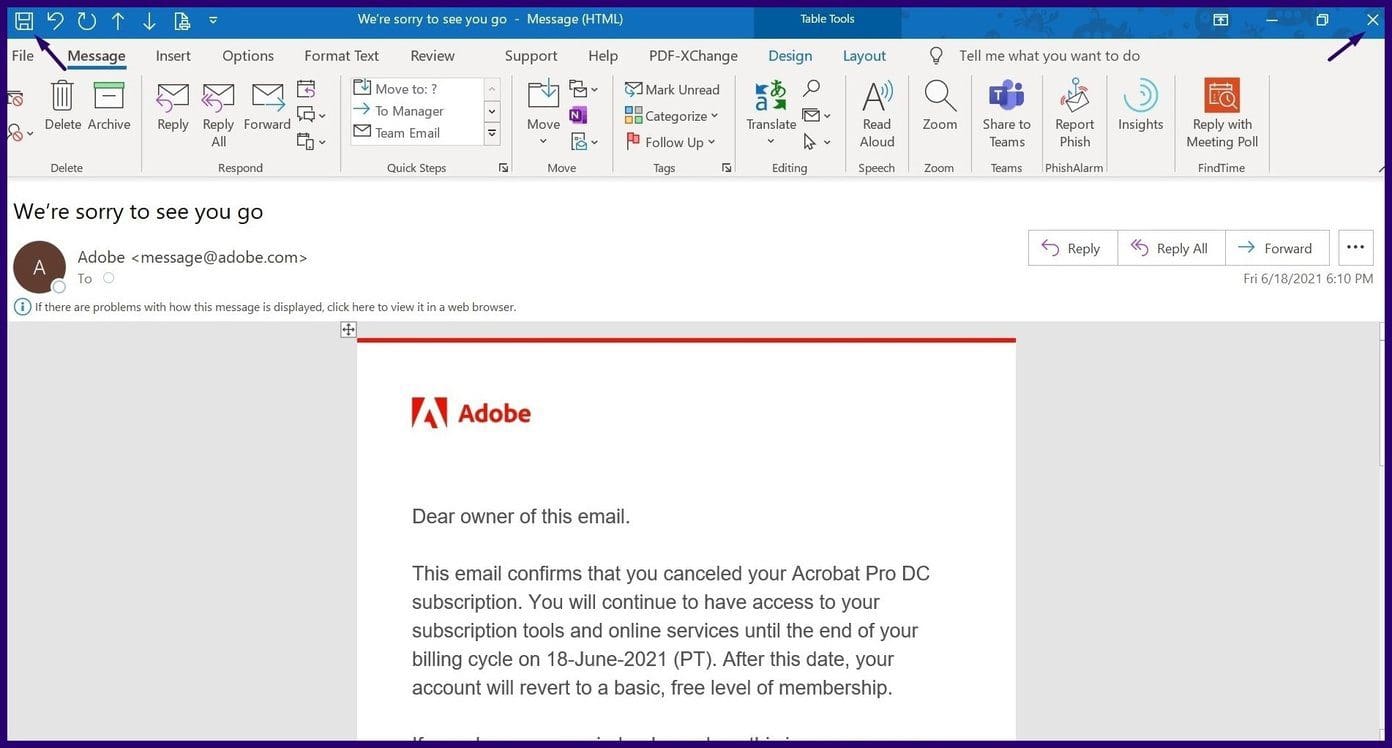The image size is (1392, 748).
Task: Click Forward button in message header
Action: click(1277, 248)
